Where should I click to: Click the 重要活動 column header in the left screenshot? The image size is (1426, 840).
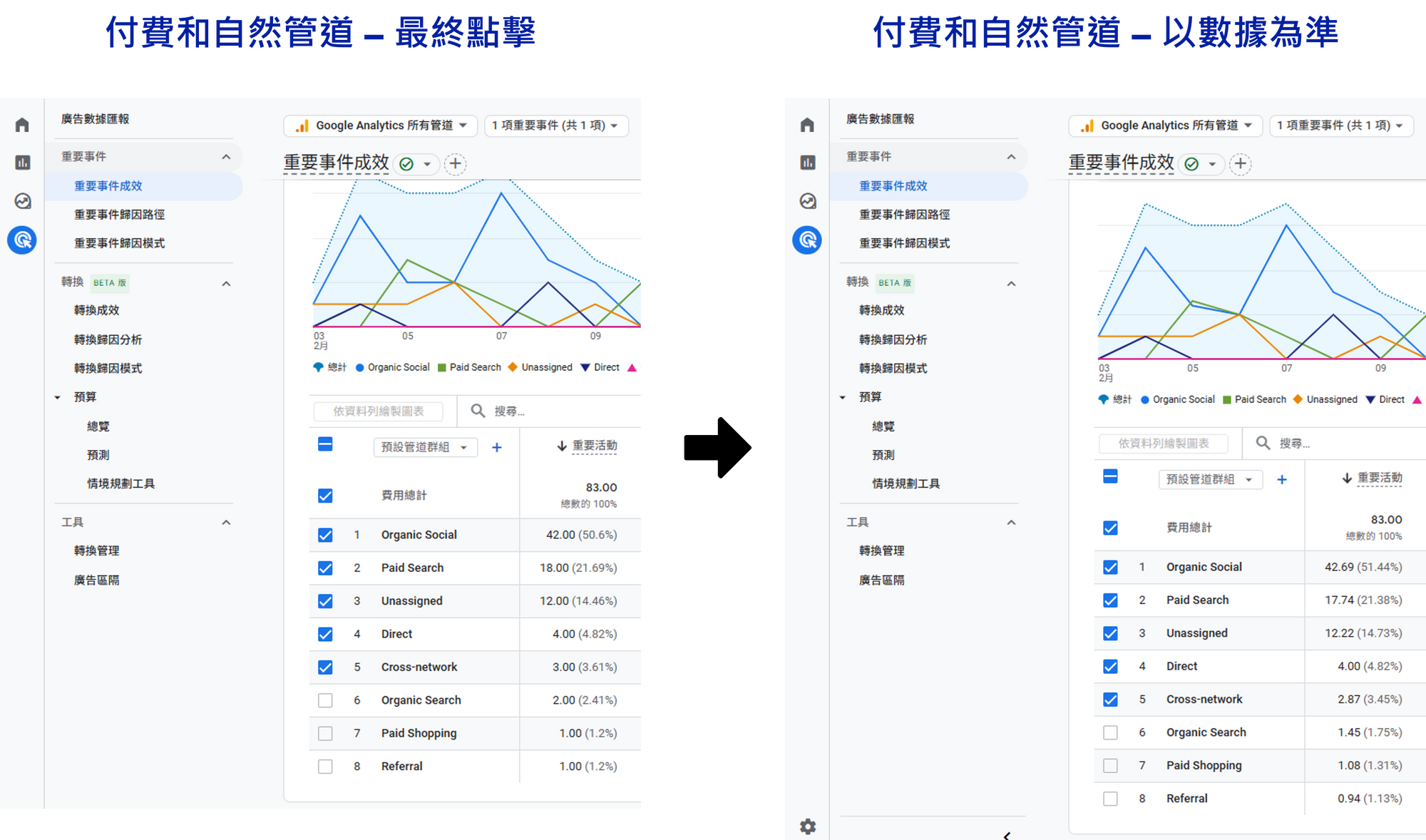[594, 446]
